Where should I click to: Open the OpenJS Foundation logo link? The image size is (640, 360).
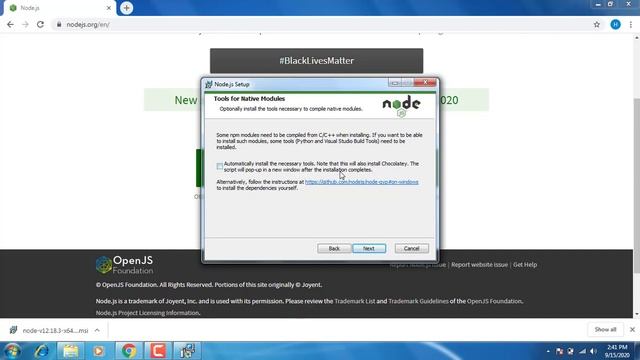coord(124,264)
